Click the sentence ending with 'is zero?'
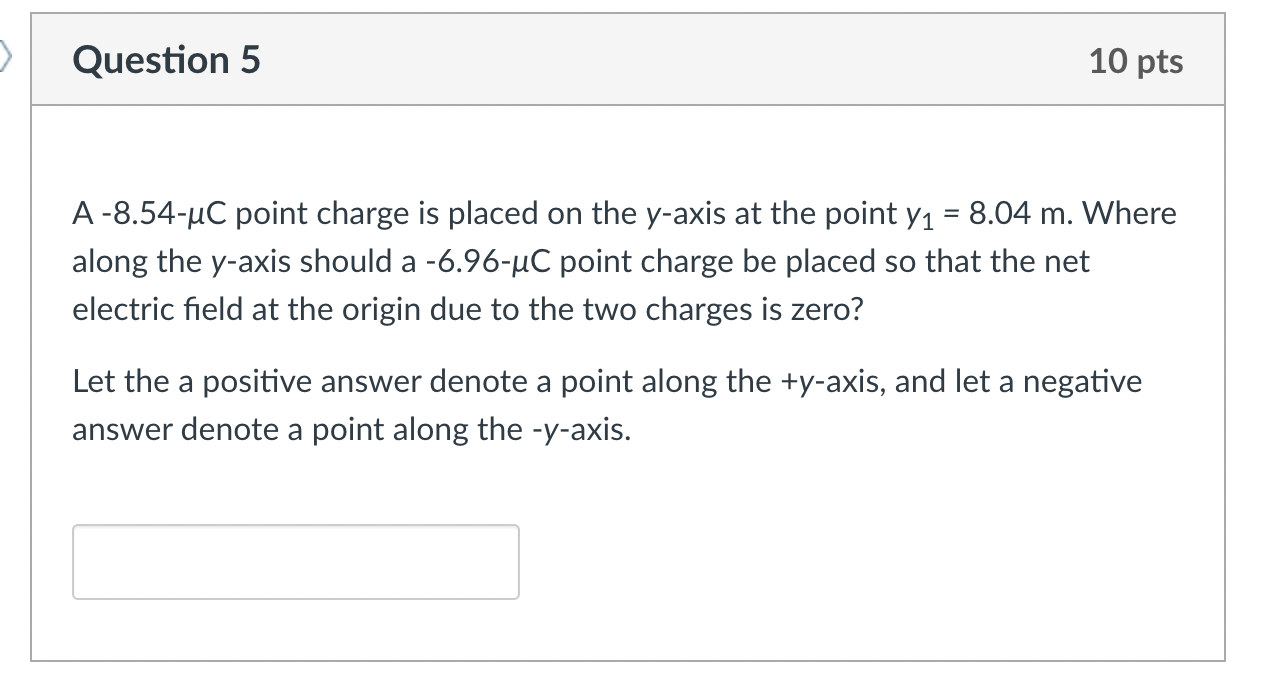The width and height of the screenshot is (1264, 678). pyautogui.click(x=465, y=309)
